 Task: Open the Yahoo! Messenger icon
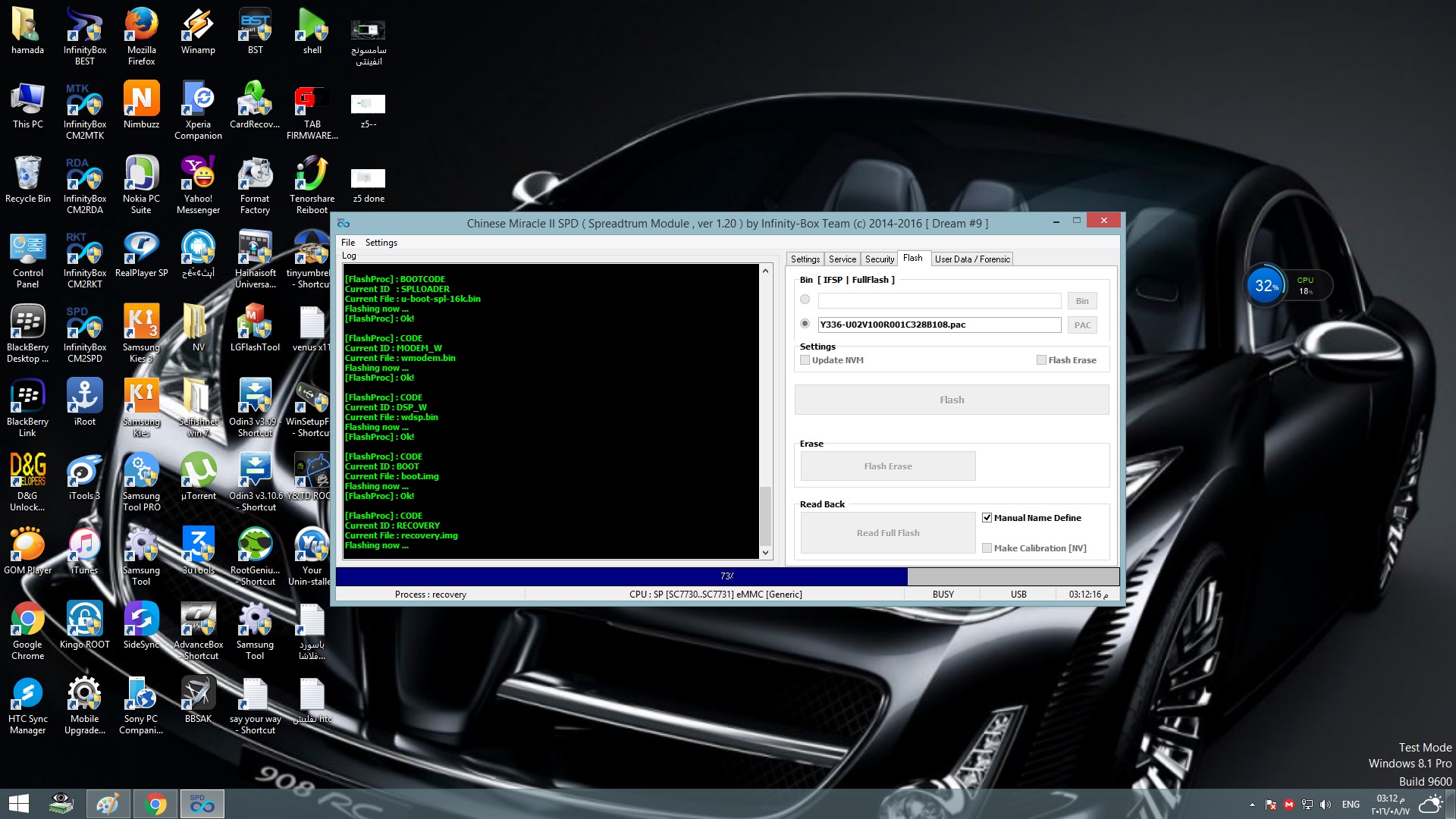198,184
